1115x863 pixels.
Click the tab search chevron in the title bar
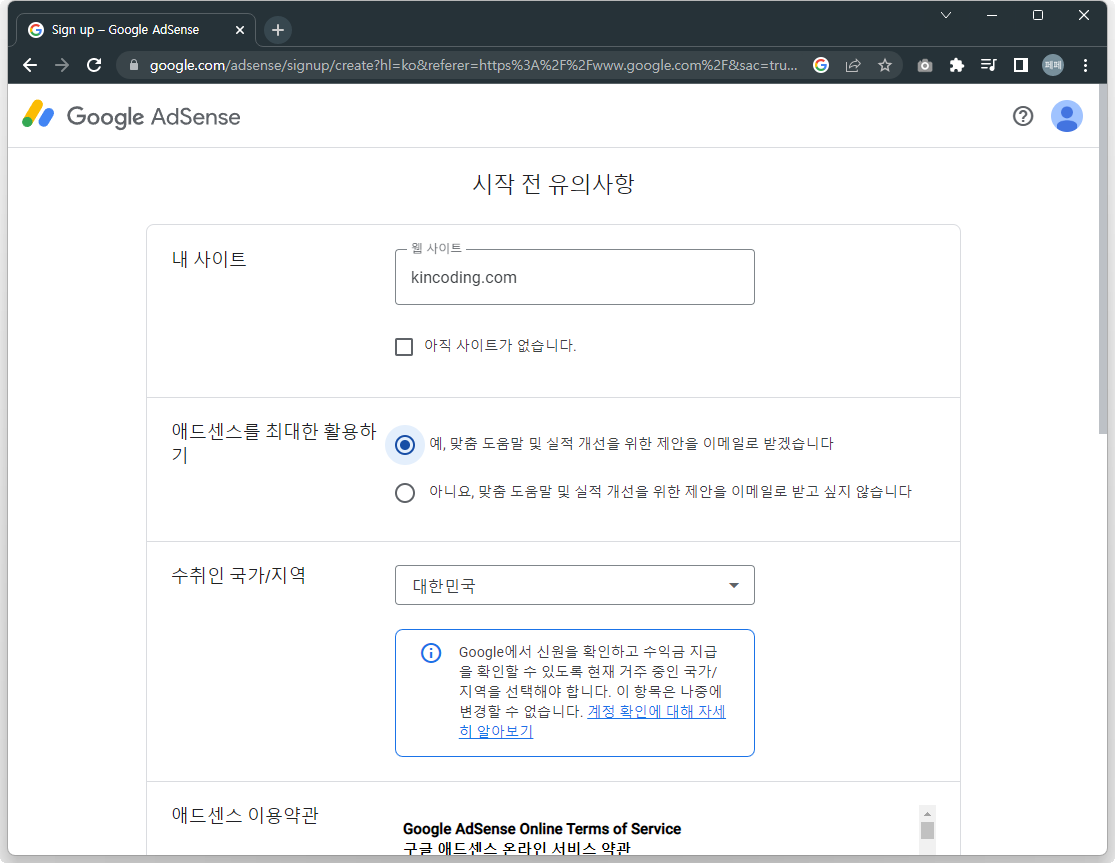(x=946, y=15)
